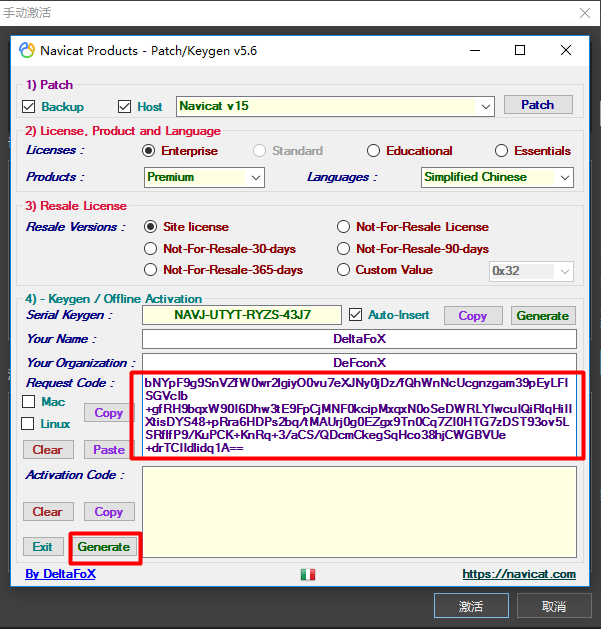Generate a new serial key
This screenshot has width=601, height=629.
(543, 316)
